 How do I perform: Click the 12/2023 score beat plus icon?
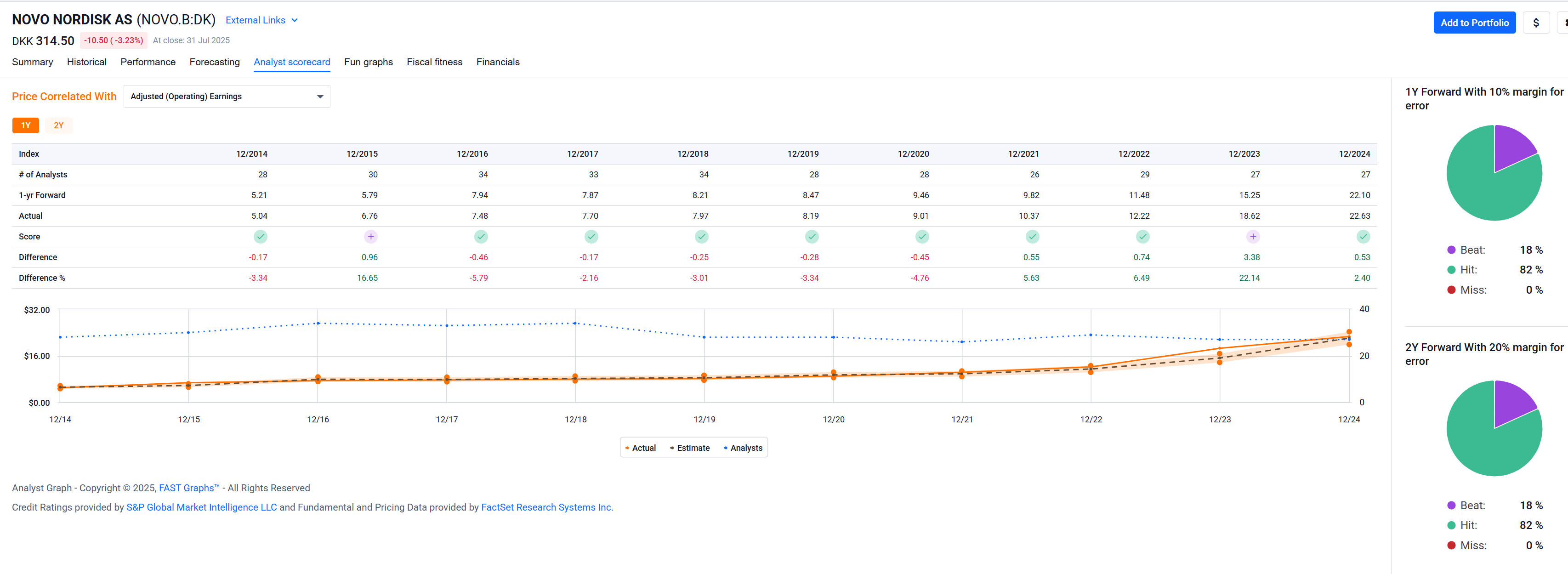tap(1253, 237)
